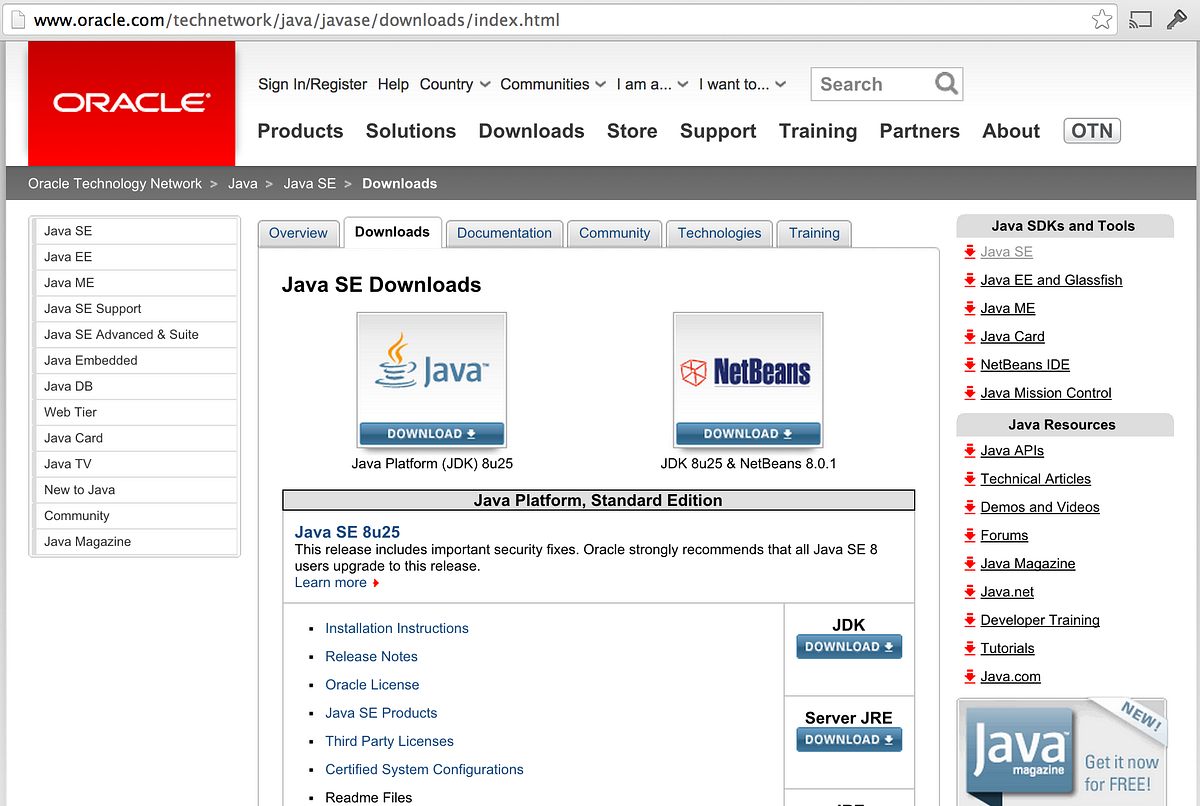Image resolution: width=1200 pixels, height=806 pixels.
Task: Click the wrench extension icon
Action: [x=1176, y=19]
